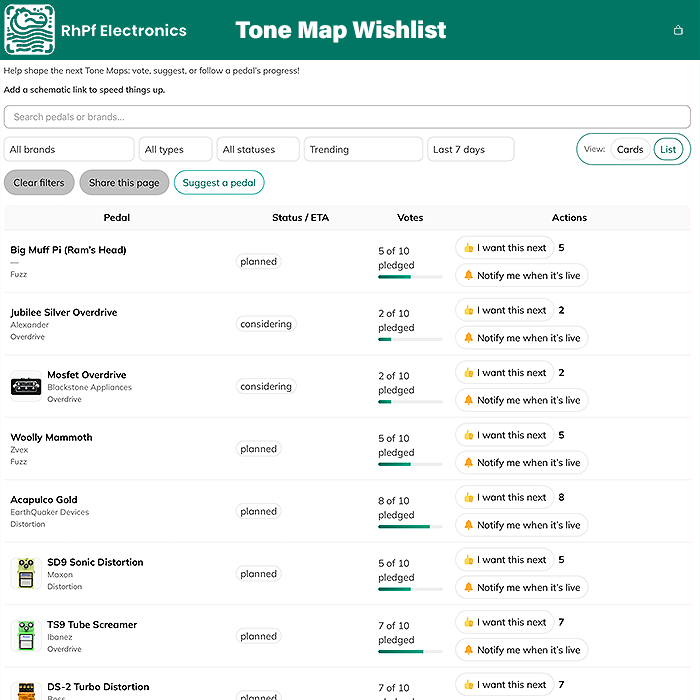Click the Acapulco Gold votes progress bar

(410, 526)
